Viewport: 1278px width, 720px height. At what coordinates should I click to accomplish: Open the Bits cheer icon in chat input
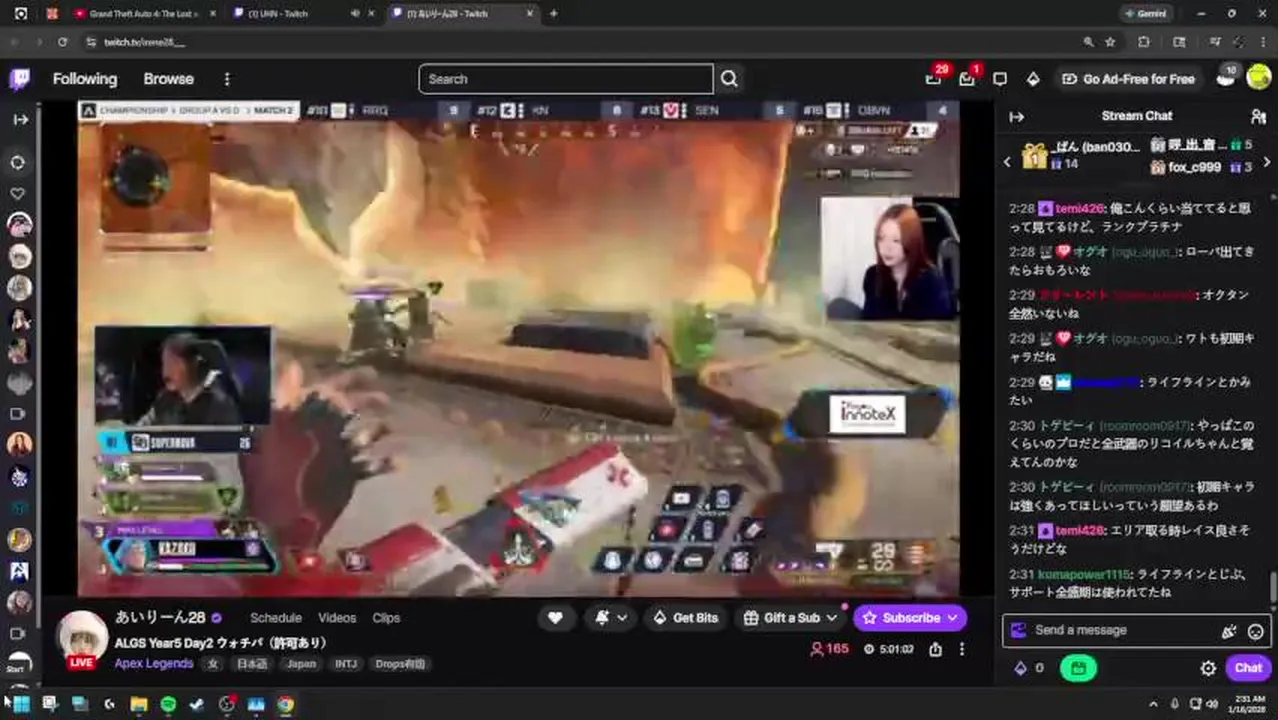click(x=1229, y=631)
